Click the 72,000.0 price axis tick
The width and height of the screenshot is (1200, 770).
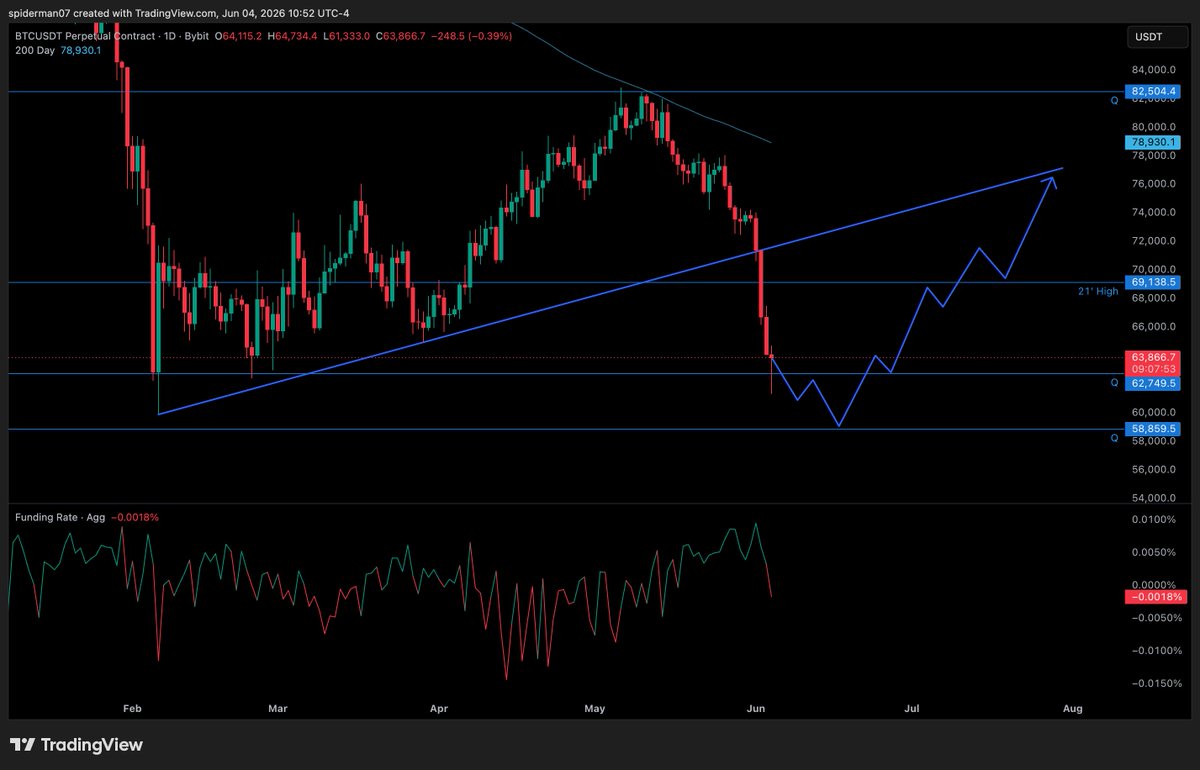[x=1153, y=241]
